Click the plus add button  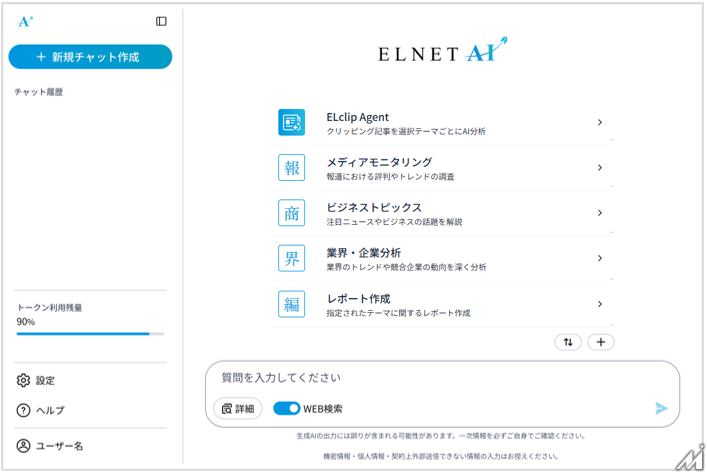(601, 342)
